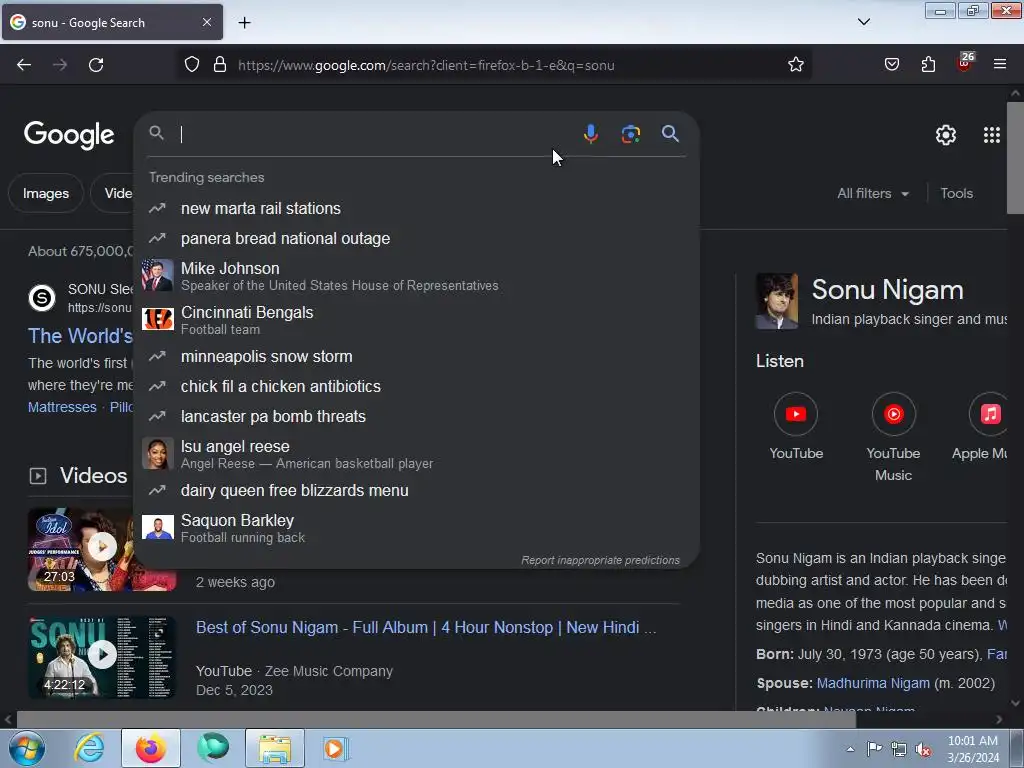Open the Apple Music listen option
The image size is (1024, 768).
pyautogui.click(x=980, y=426)
